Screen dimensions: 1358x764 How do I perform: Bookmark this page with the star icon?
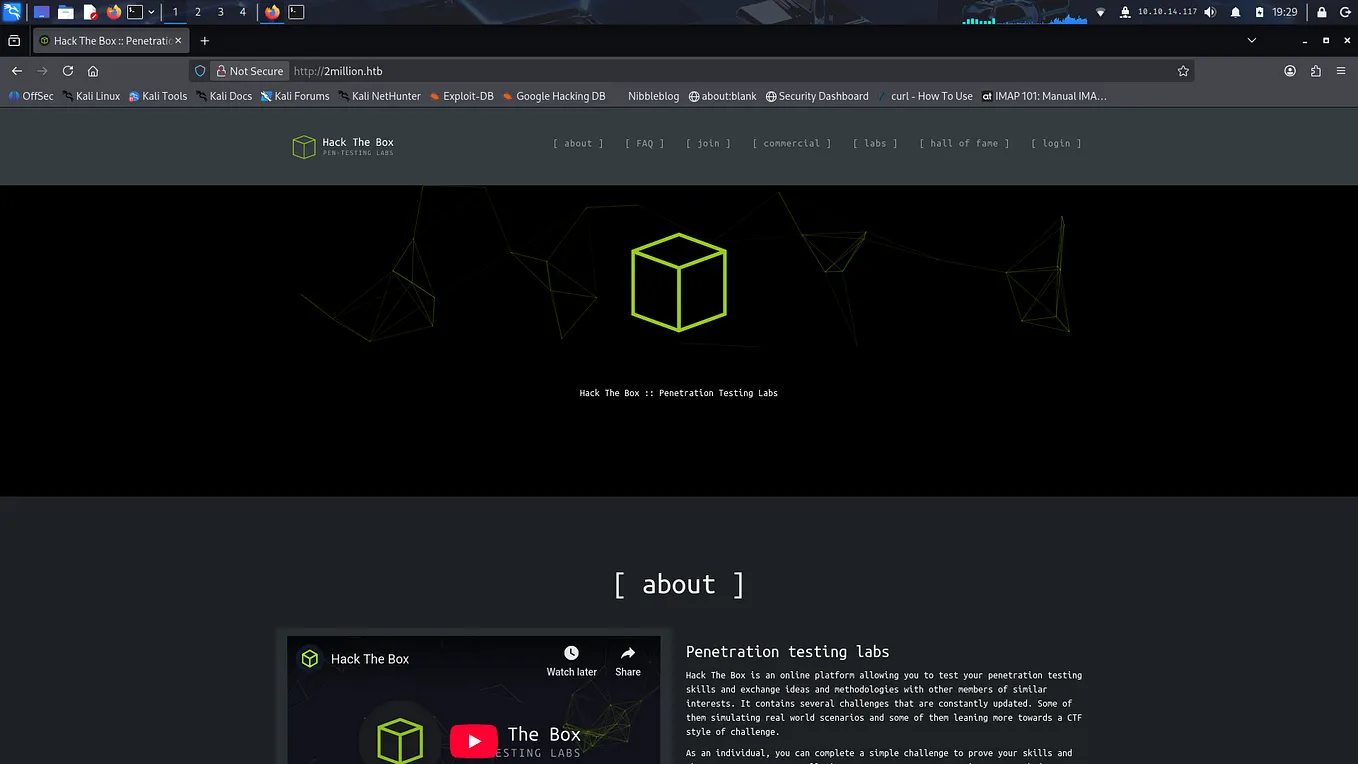click(x=1183, y=71)
